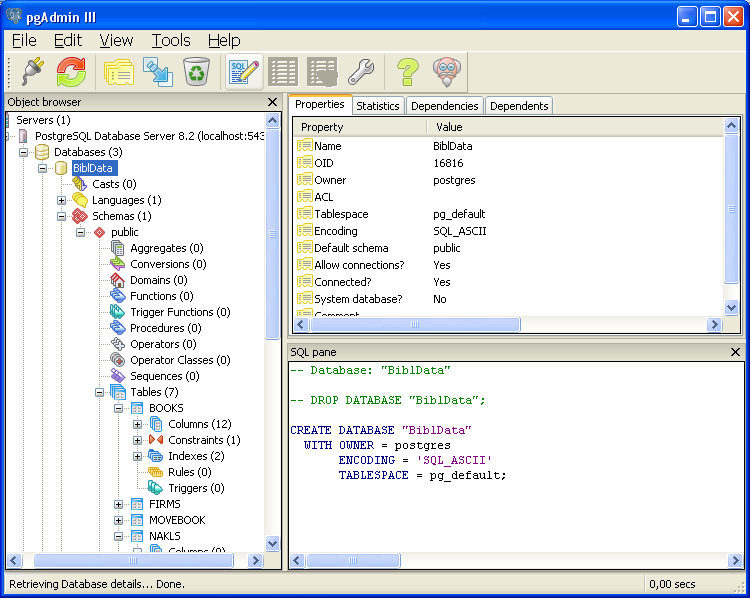The width and height of the screenshot is (750, 598).
Task: Expand the Languages (1) node
Action: [x=61, y=200]
